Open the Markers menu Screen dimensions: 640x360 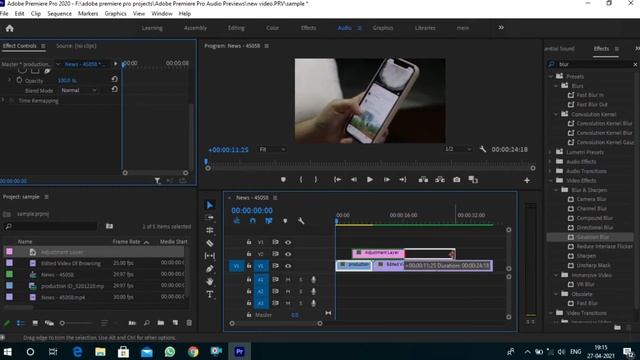coord(88,13)
